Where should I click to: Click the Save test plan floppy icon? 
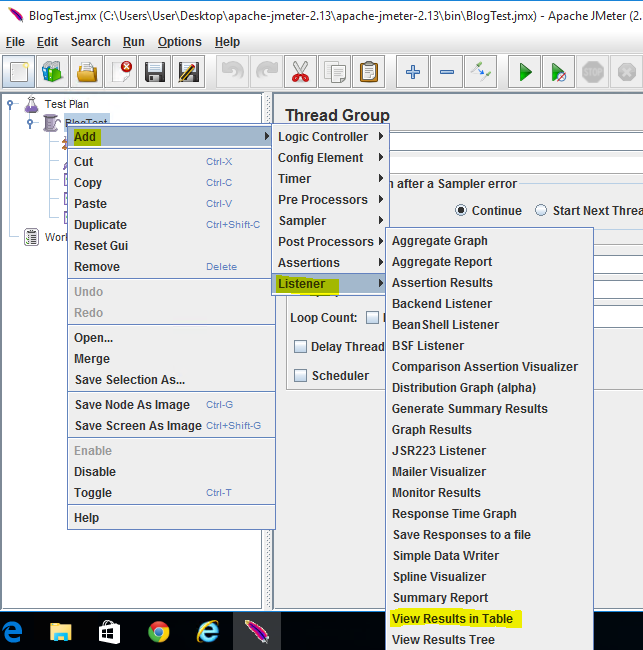coord(155,72)
